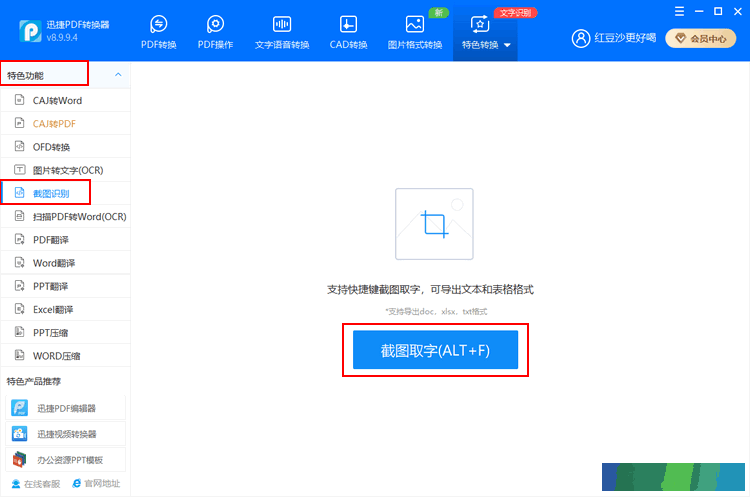Open the 红豆沙更好喝 user account
Image resolution: width=750 pixels, height=497 pixels.
[625, 38]
